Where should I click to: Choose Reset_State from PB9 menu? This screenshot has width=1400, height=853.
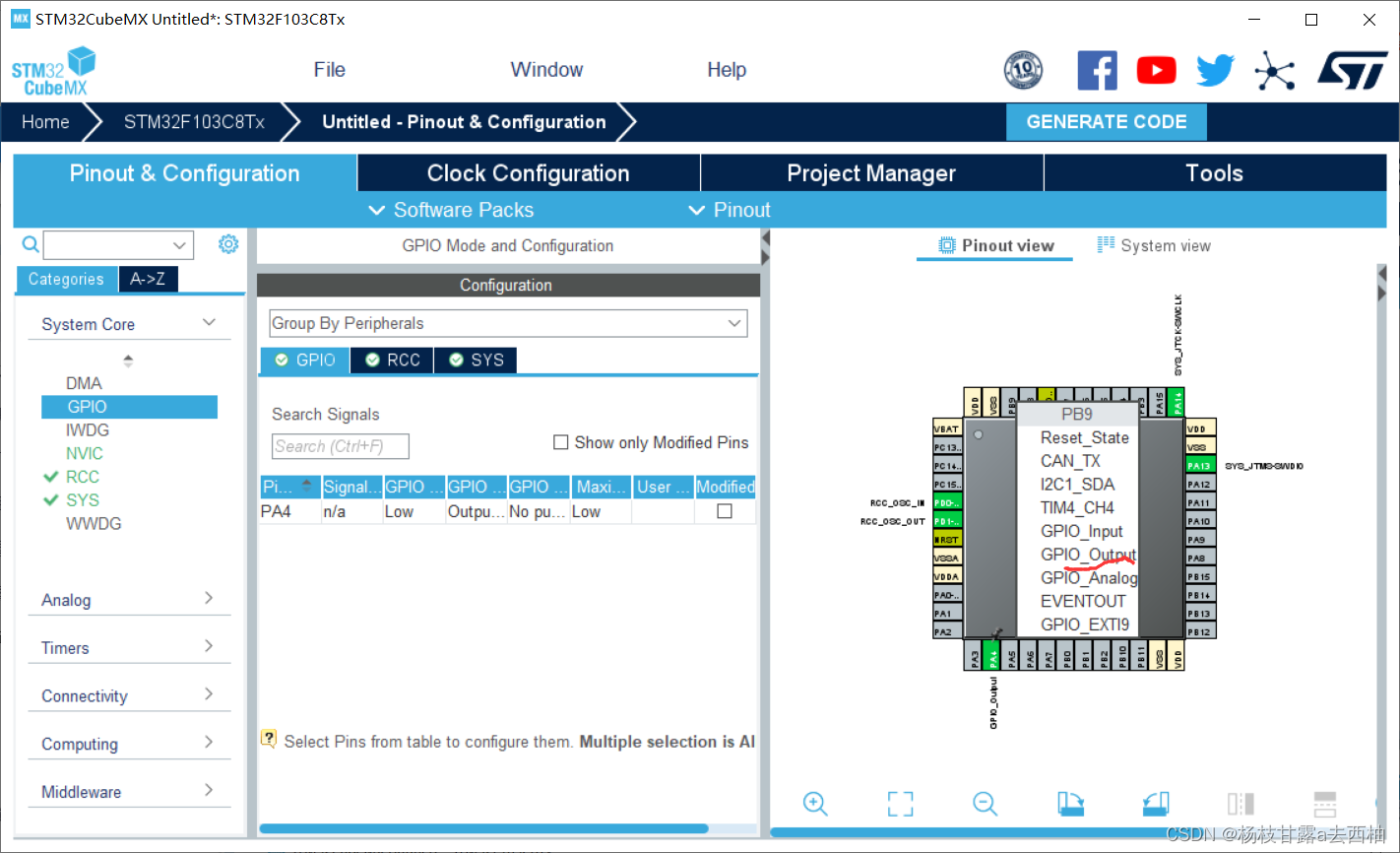tap(1084, 437)
